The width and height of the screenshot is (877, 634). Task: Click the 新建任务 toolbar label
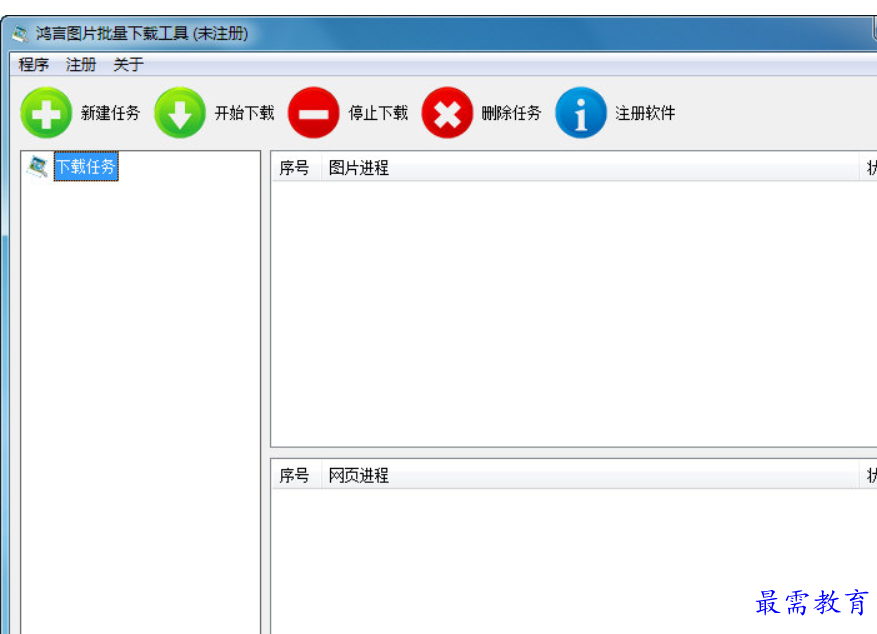(108, 113)
